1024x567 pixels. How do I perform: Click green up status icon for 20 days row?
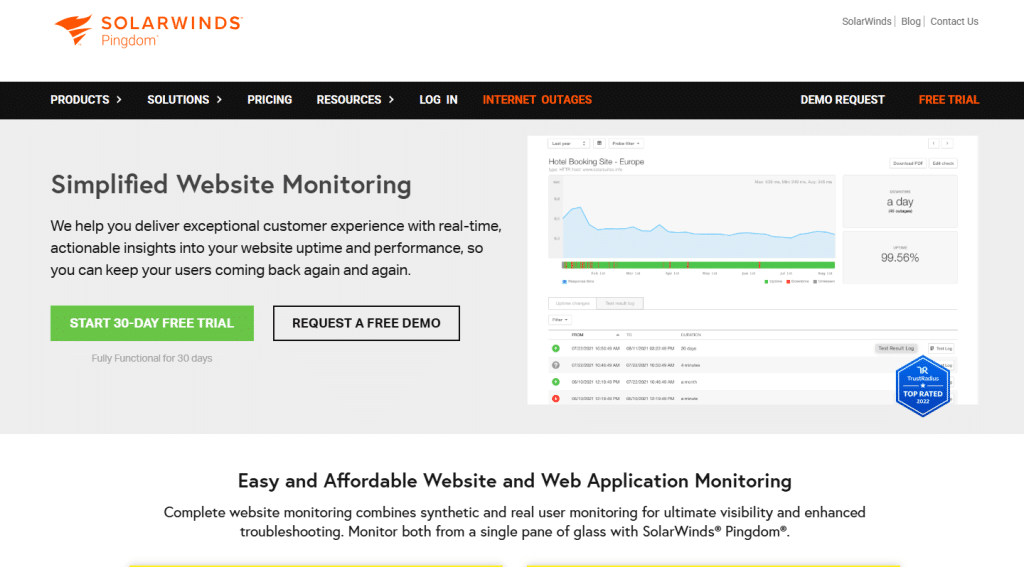(556, 349)
